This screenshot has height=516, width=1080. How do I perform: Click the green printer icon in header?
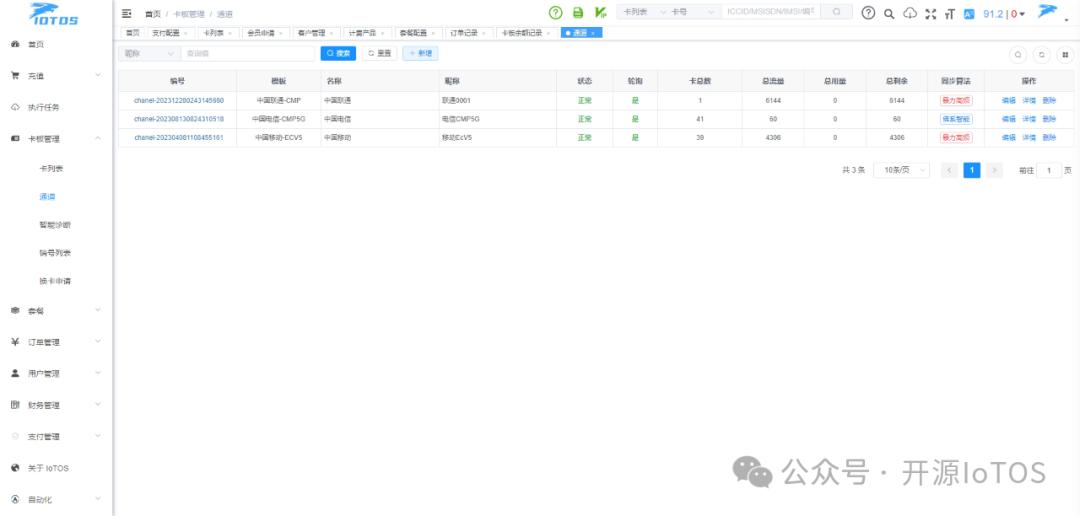(578, 12)
